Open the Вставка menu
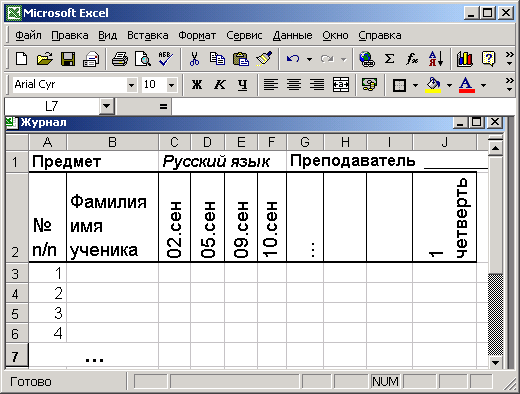Viewport: 520px width, 394px height. (x=148, y=35)
